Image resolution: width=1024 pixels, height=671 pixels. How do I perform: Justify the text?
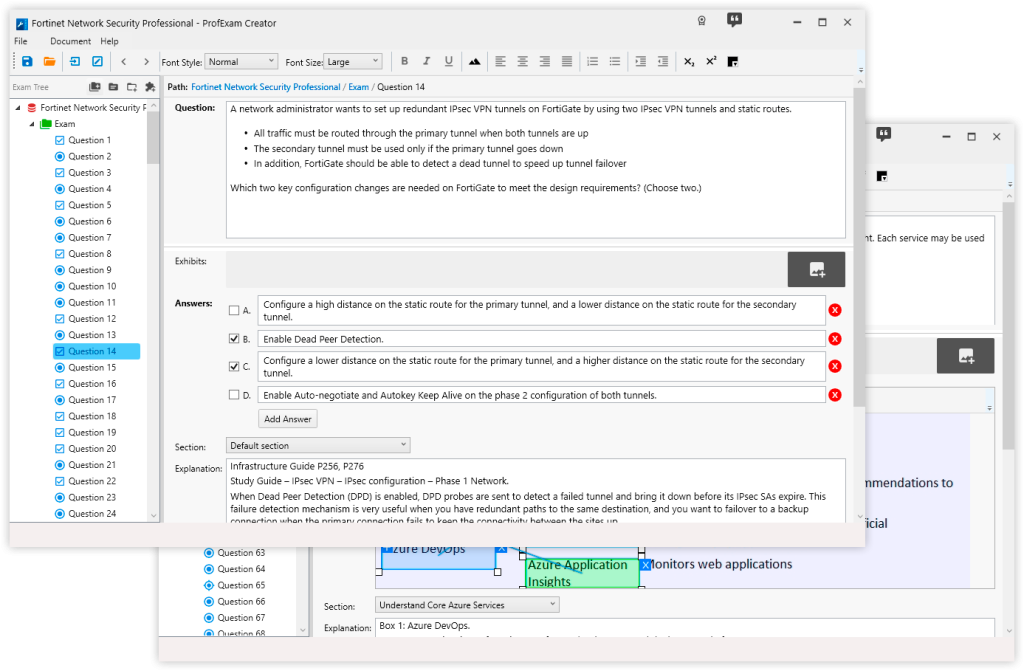pyautogui.click(x=567, y=61)
